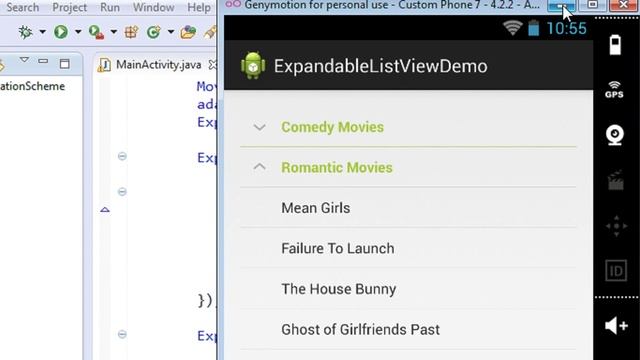Open the Project menu

coord(69,7)
